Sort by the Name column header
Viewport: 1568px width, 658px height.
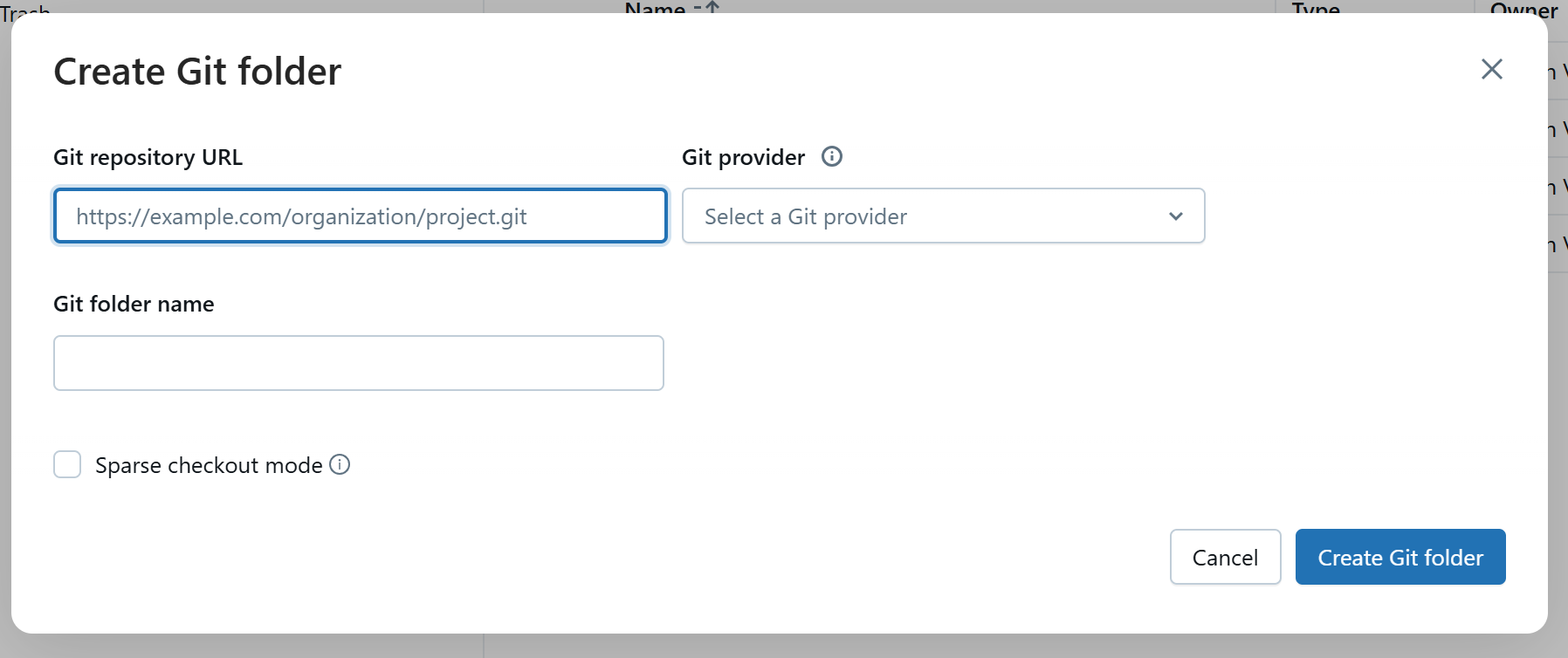point(655,7)
